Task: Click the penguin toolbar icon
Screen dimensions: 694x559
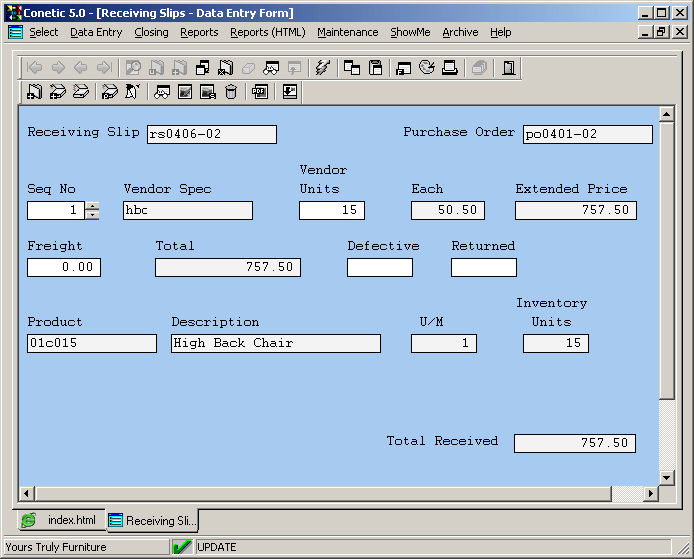Action: (131, 92)
